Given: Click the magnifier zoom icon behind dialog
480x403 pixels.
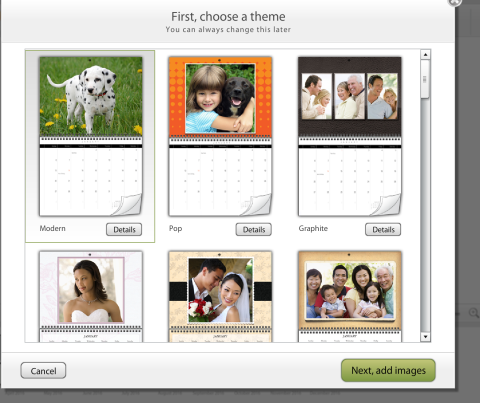Looking at the screenshot, I should point(474,313).
